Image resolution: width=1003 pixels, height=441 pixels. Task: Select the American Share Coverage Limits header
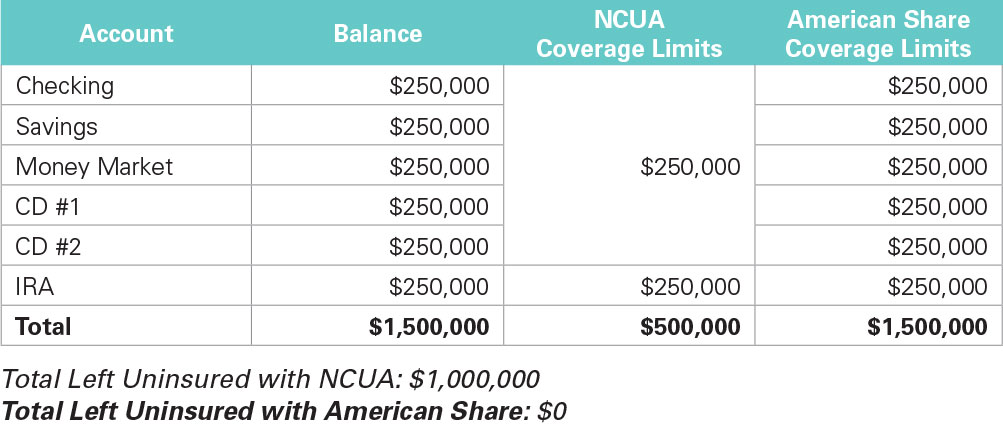click(x=878, y=34)
